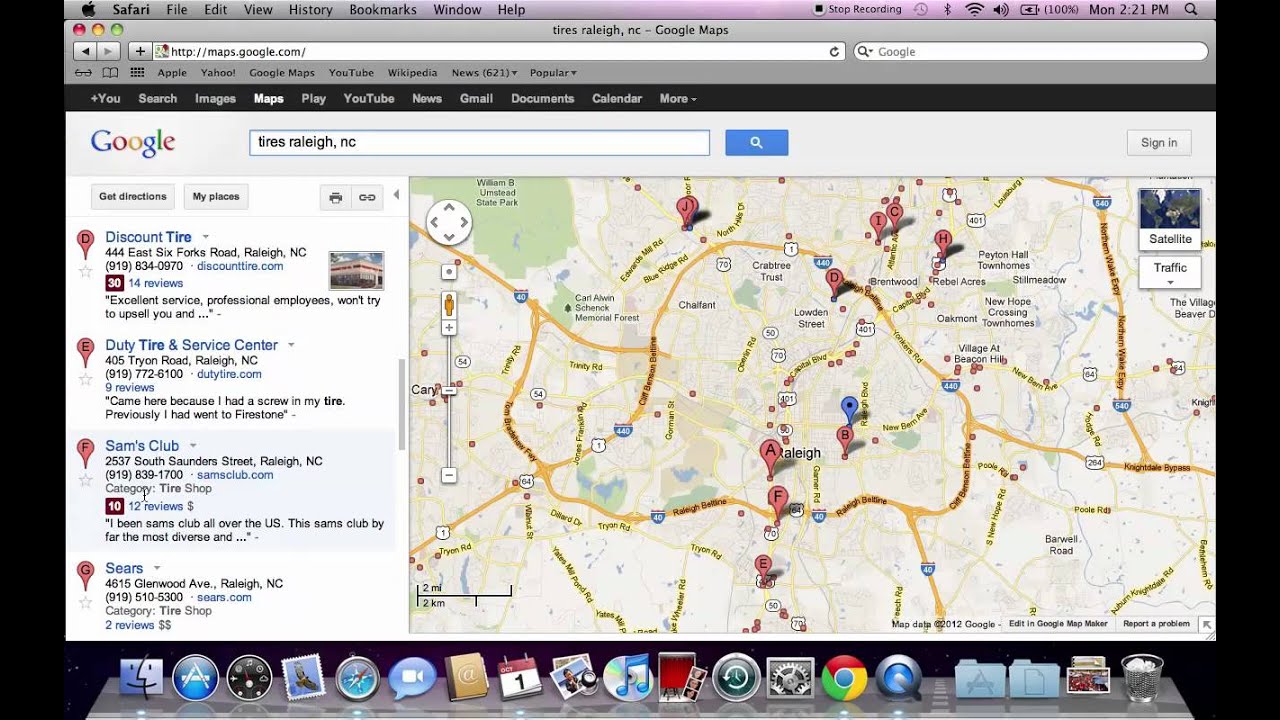Star the Sam's Club result

pyautogui.click(x=85, y=480)
